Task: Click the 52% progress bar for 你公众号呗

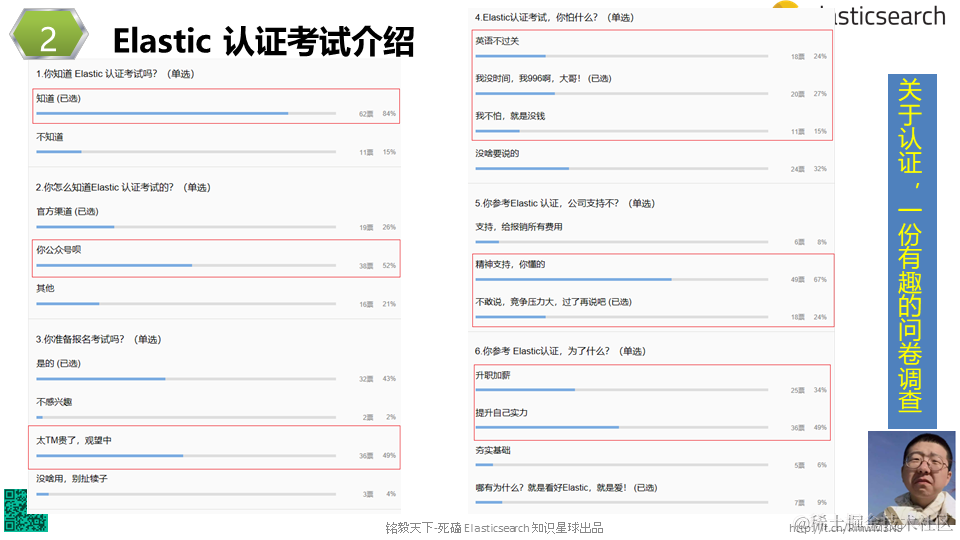Action: coord(186,265)
